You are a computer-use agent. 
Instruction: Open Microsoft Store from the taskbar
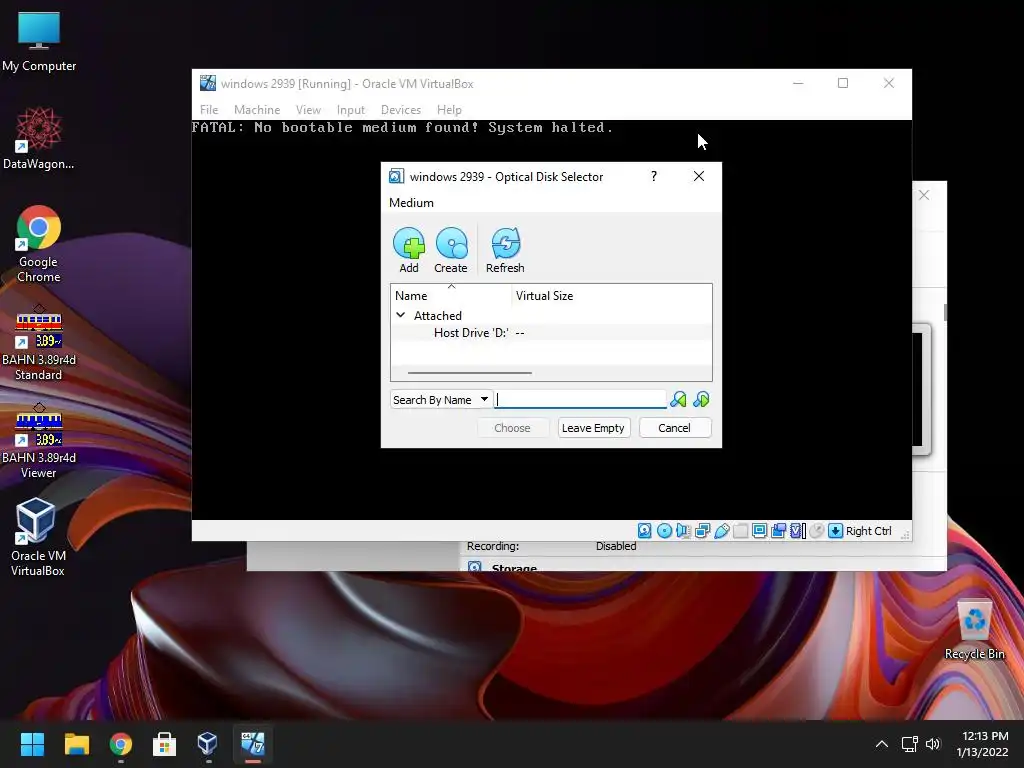coord(165,744)
